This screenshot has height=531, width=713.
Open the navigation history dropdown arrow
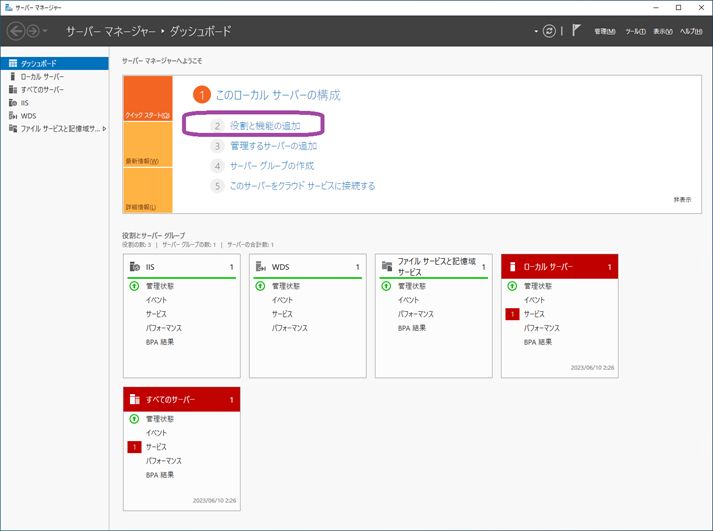tap(46, 31)
